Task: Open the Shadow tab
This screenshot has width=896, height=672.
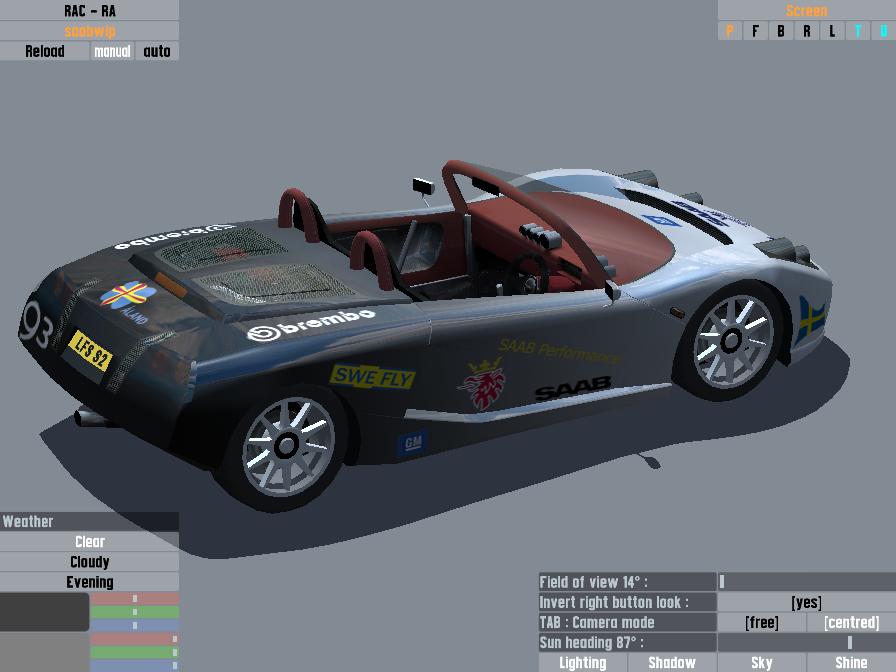Action: [x=672, y=663]
